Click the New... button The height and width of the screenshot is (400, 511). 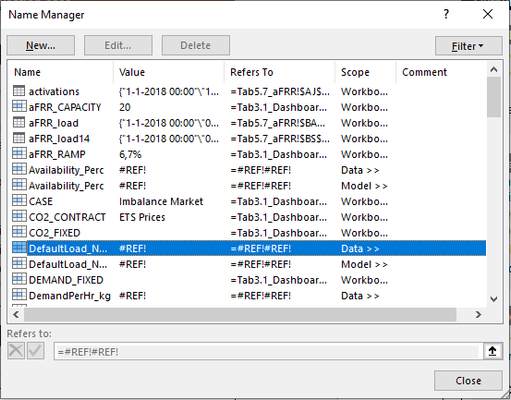41,45
